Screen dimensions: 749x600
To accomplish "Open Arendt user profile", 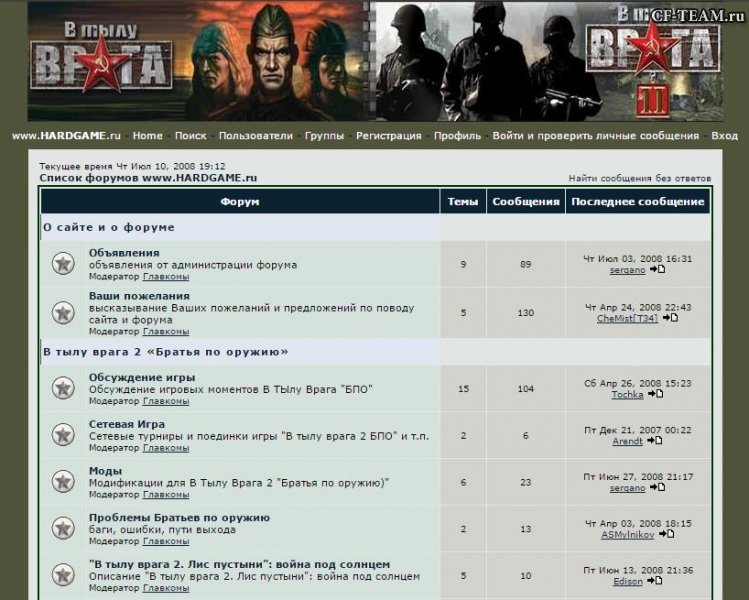I will 628,441.
